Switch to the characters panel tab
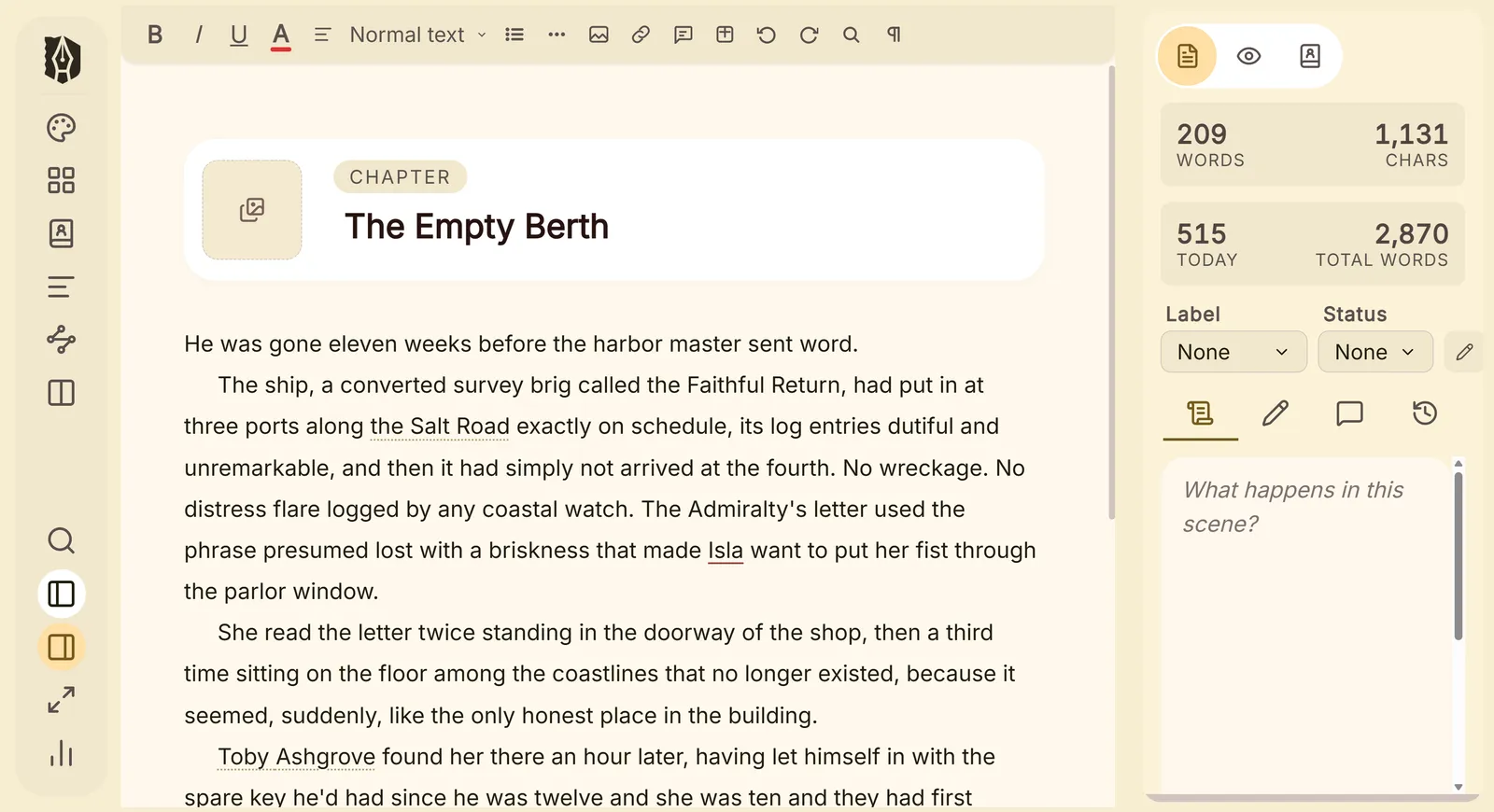 click(x=1310, y=56)
